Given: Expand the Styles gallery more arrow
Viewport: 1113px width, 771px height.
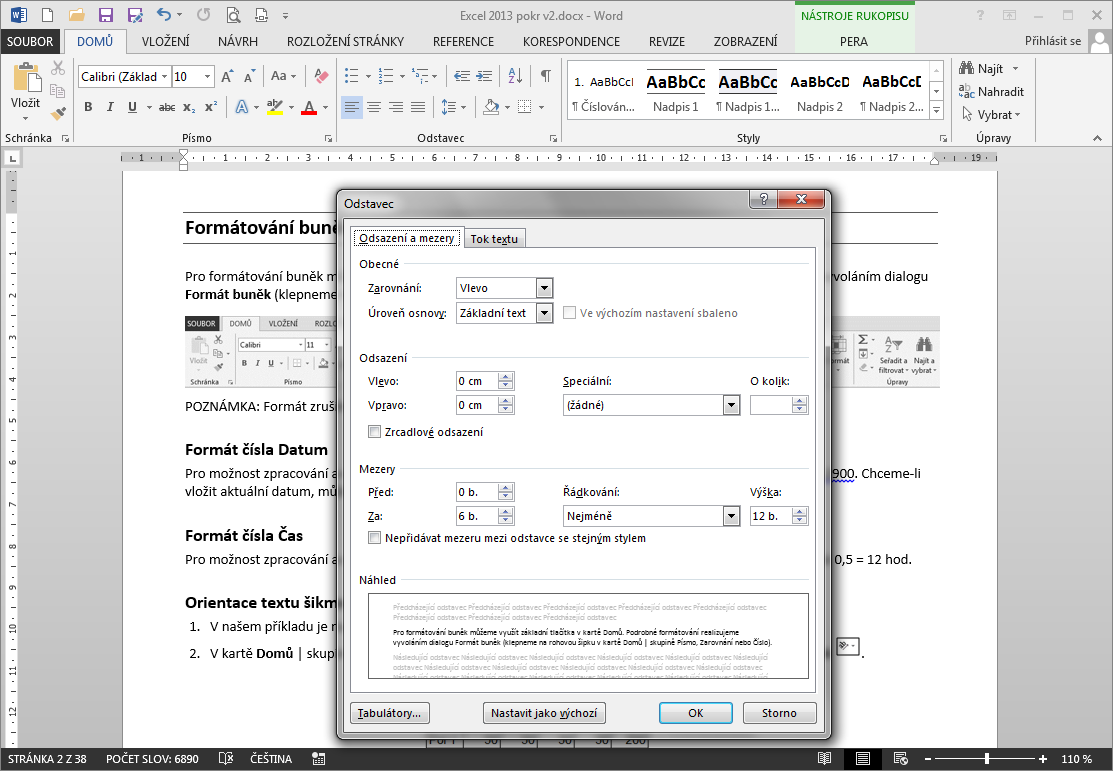Looking at the screenshot, I should point(936,110).
